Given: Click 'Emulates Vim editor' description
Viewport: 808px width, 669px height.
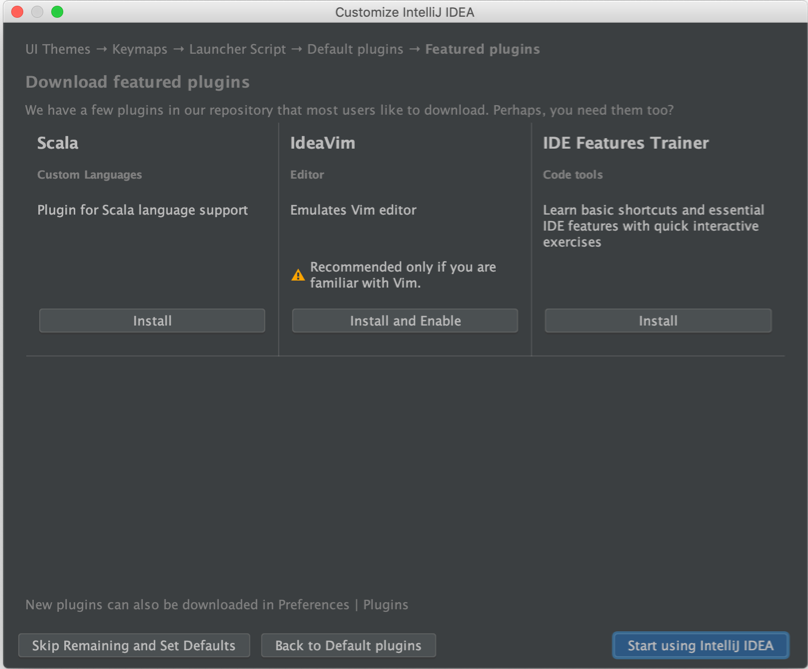Looking at the screenshot, I should coord(353,210).
